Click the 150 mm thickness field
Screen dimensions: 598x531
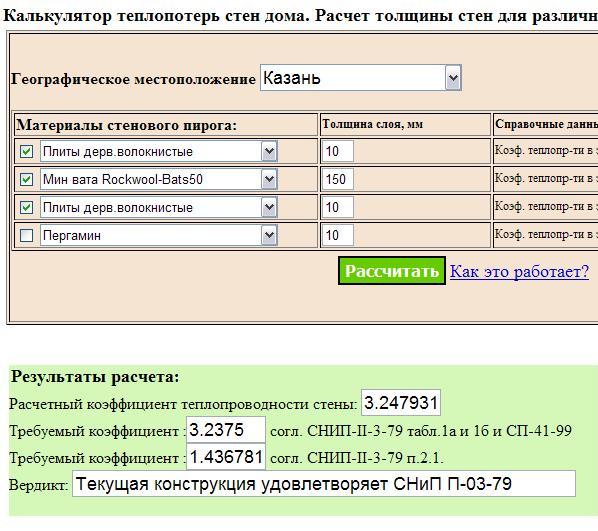[338, 179]
